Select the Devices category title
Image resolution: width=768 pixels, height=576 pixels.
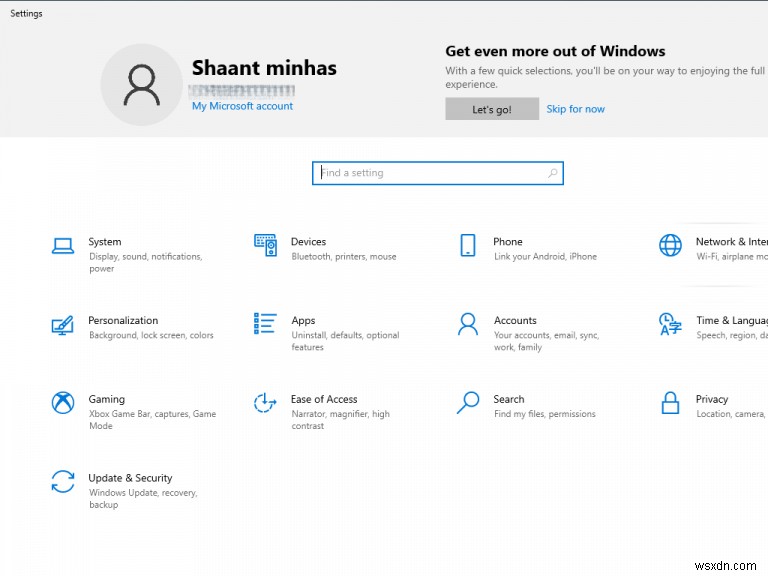(308, 241)
